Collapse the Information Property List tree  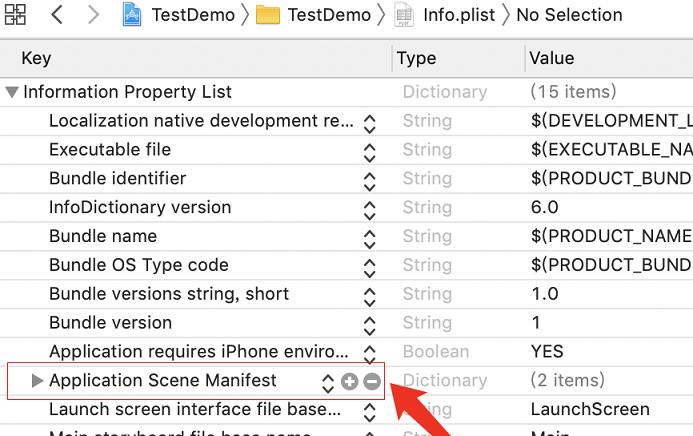tap(12, 92)
